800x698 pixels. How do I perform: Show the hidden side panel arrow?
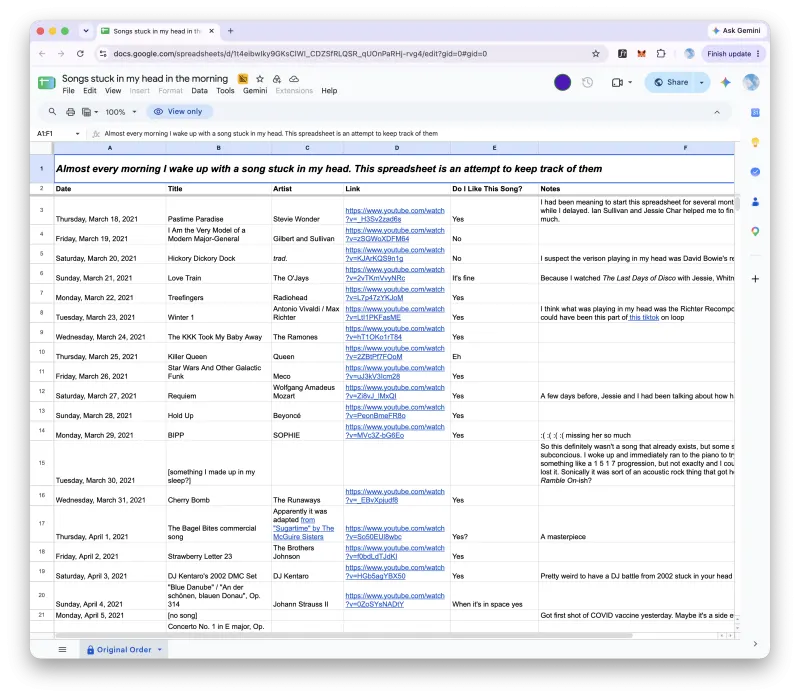[755, 644]
